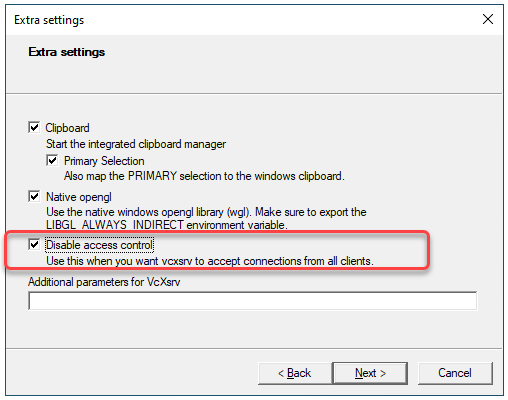Cancel the Extra settings wizard

point(455,373)
